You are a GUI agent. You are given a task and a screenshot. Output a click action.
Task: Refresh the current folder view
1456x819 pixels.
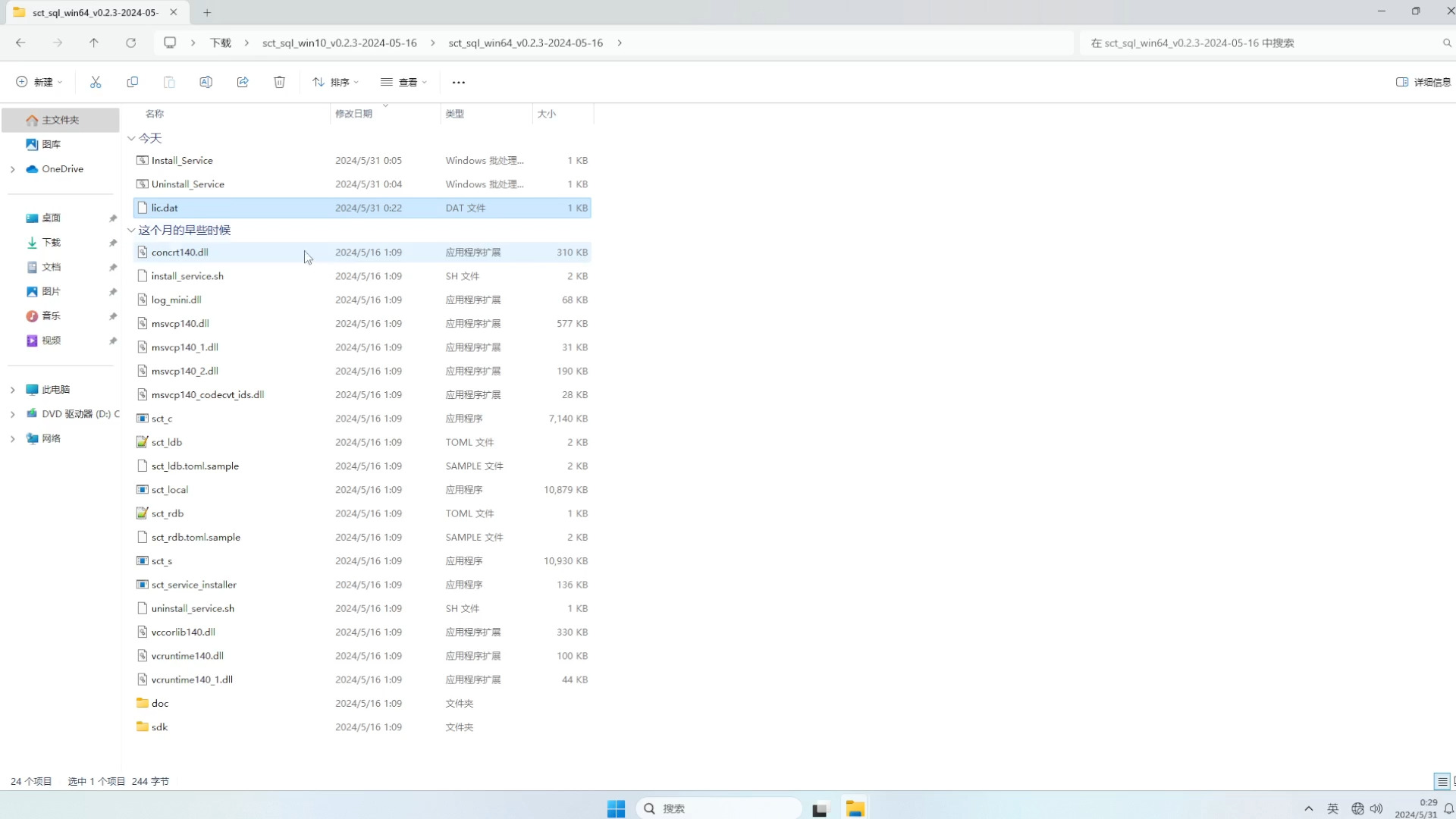pyautogui.click(x=130, y=43)
